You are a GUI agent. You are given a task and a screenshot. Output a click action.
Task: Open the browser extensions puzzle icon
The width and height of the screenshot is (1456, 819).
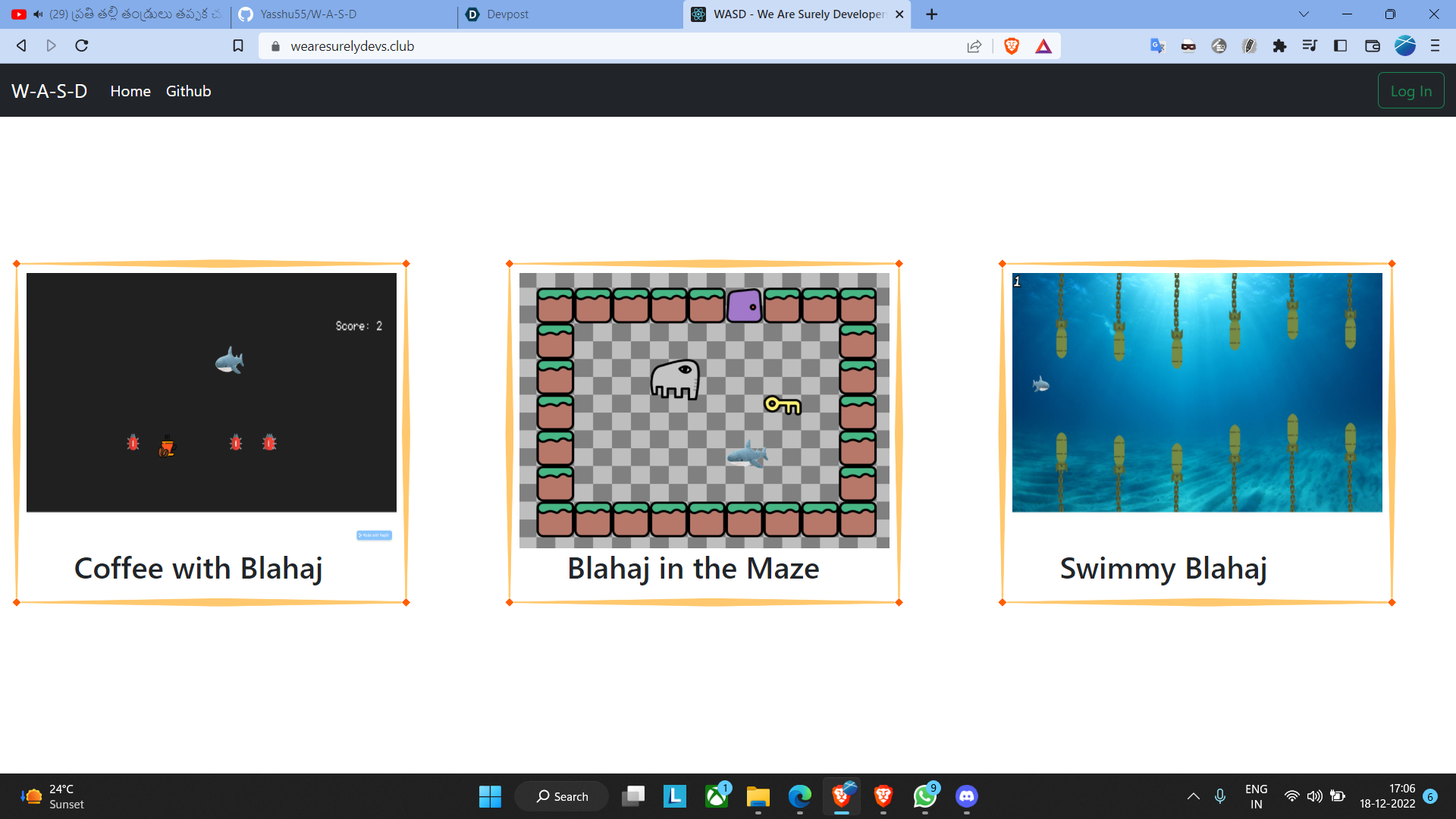[x=1279, y=46]
